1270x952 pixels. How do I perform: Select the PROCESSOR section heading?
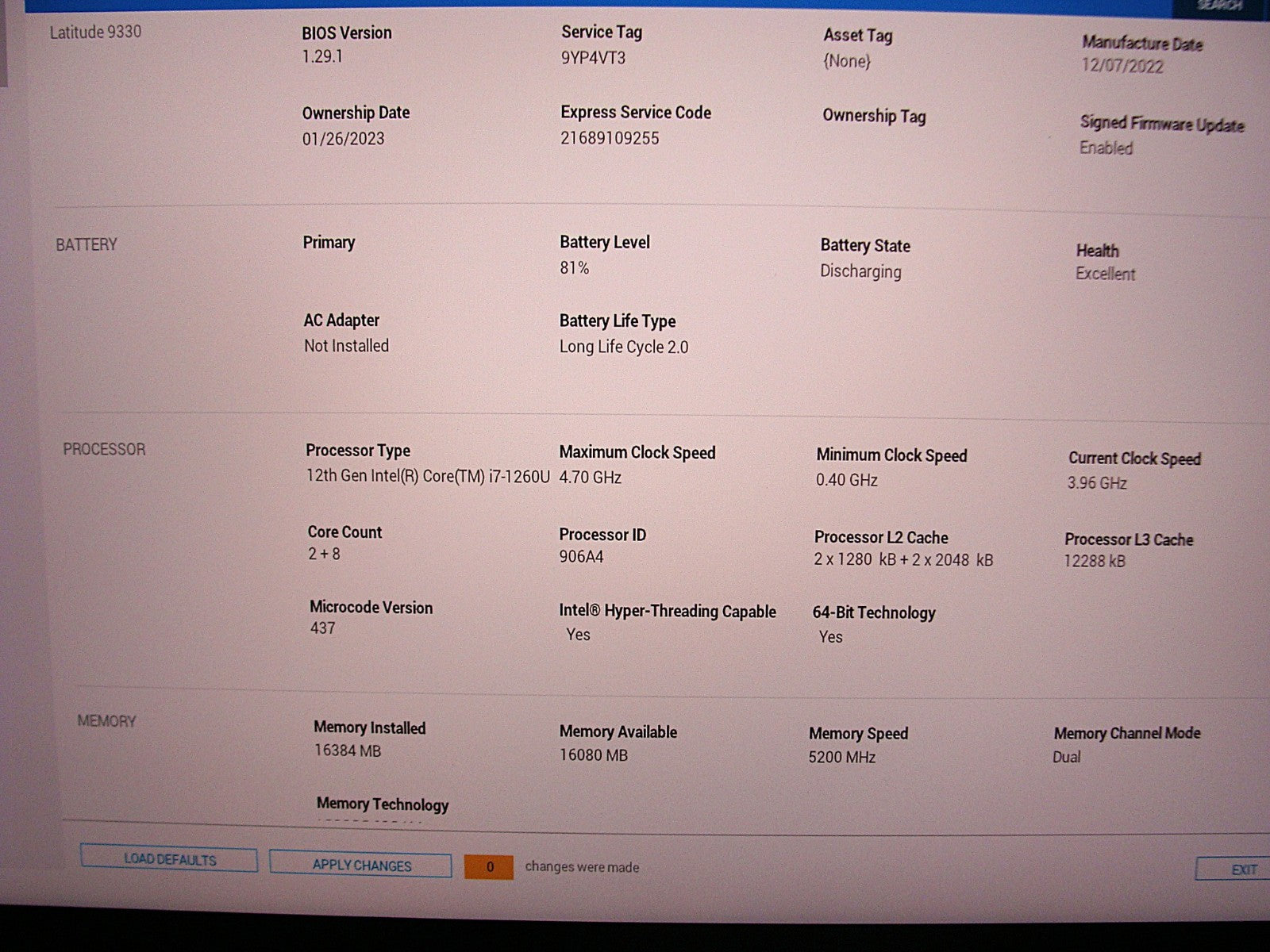(104, 449)
